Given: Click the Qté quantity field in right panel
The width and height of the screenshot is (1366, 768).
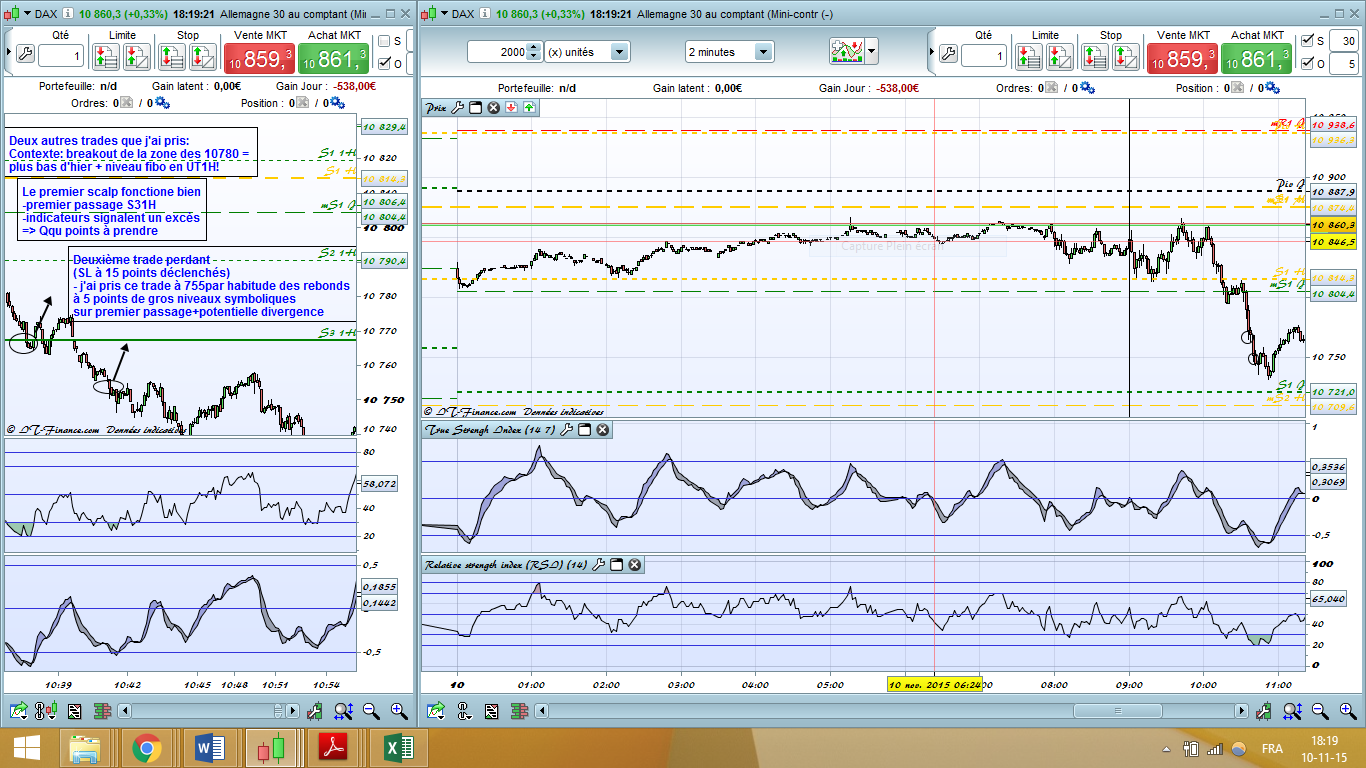Looking at the screenshot, I should (984, 57).
